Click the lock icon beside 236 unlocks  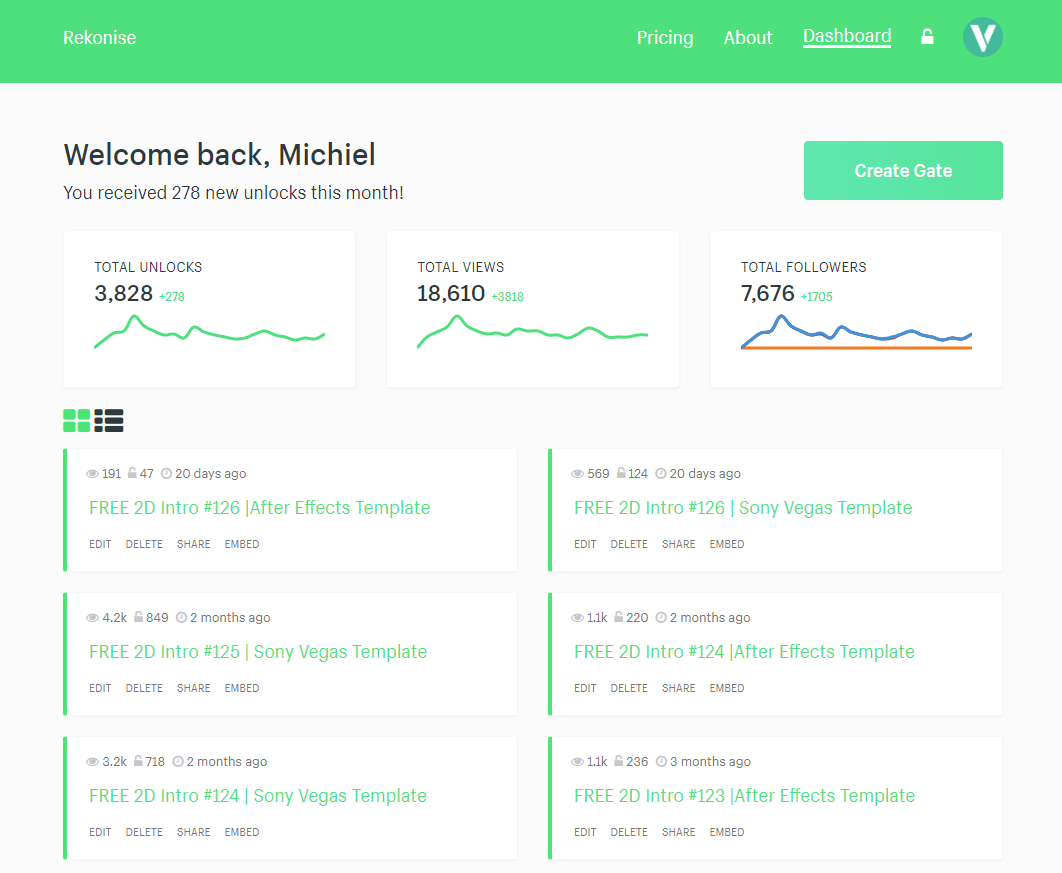(x=618, y=761)
